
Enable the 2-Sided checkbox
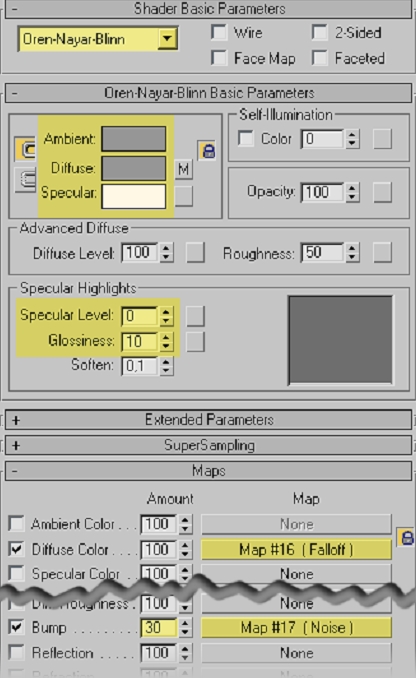320,32
